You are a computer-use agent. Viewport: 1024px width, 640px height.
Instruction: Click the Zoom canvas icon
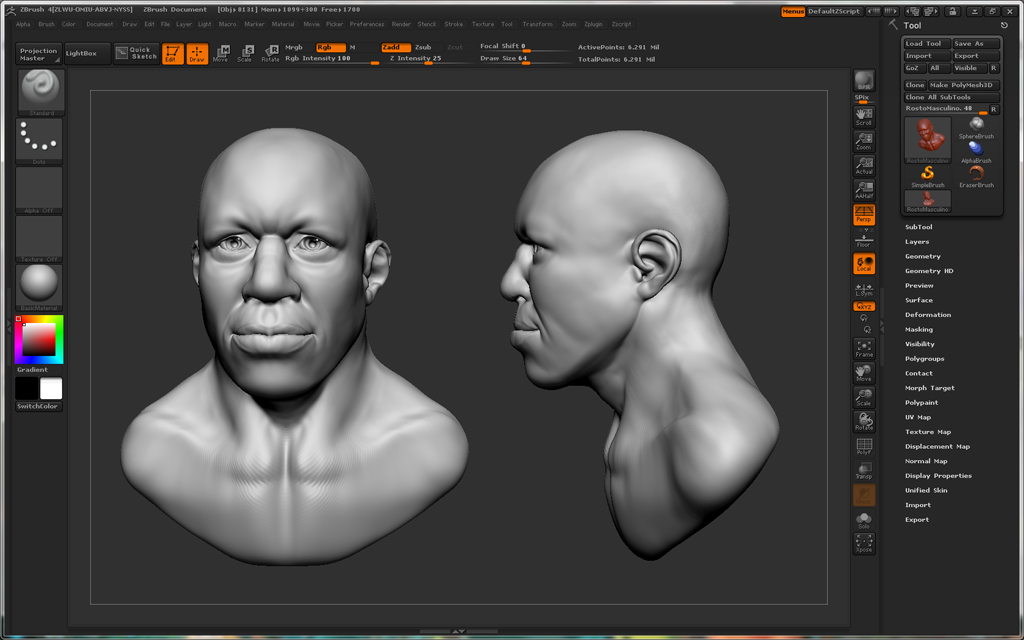coord(864,141)
